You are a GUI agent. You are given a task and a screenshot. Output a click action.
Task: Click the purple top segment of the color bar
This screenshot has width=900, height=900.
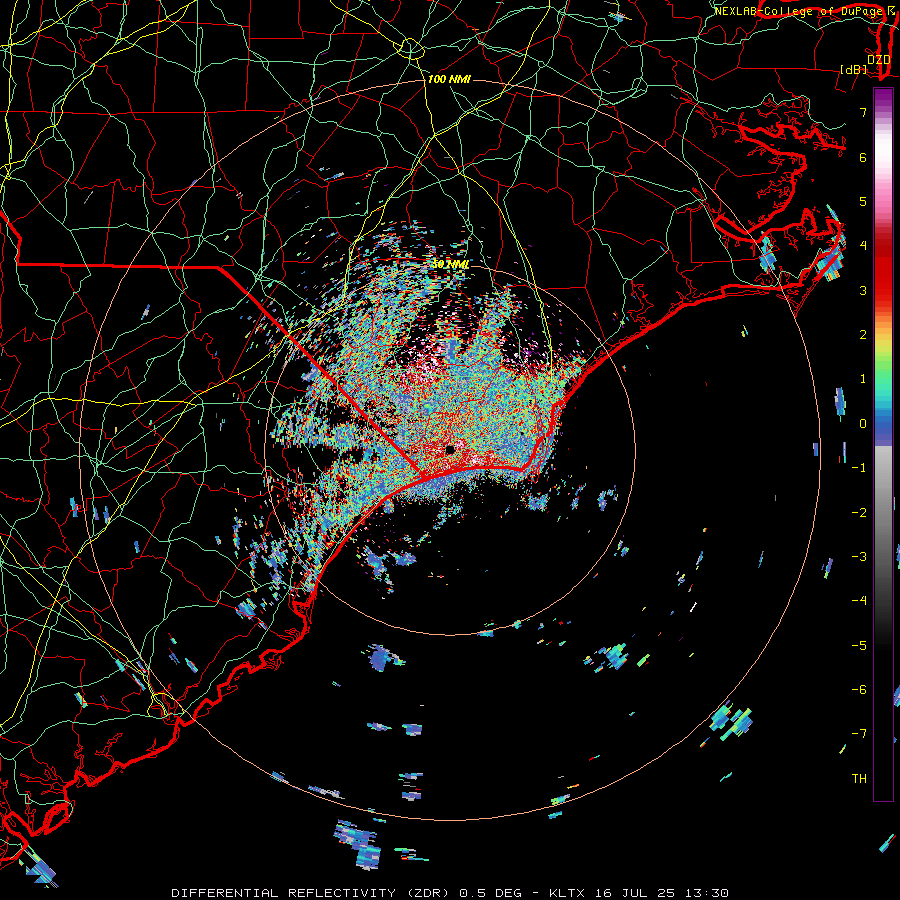point(883,96)
